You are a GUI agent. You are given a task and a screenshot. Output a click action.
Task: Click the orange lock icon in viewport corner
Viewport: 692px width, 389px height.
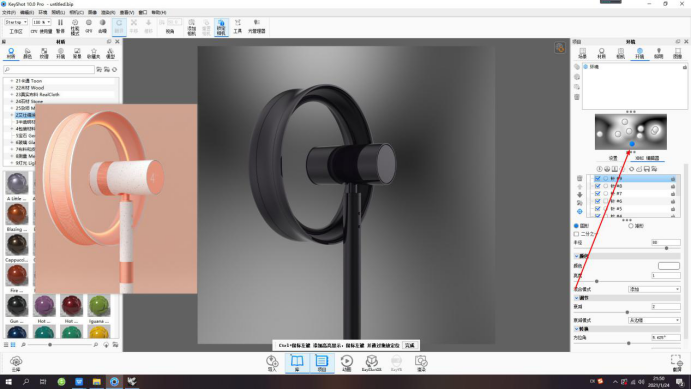[x=560, y=48]
